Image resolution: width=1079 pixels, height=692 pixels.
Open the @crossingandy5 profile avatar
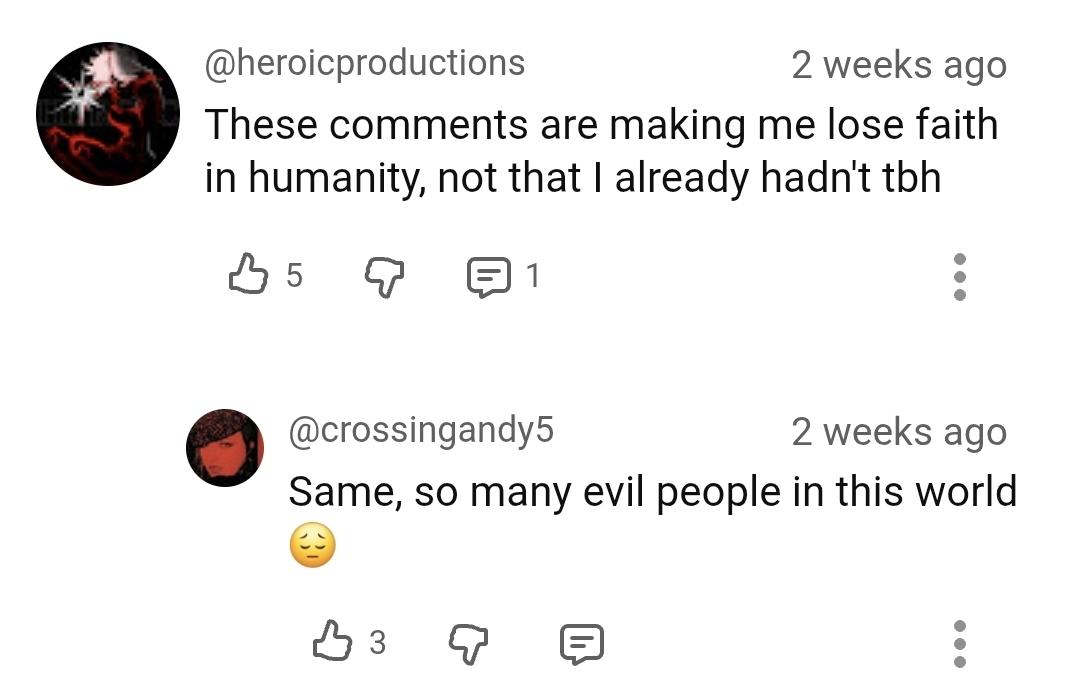click(225, 447)
